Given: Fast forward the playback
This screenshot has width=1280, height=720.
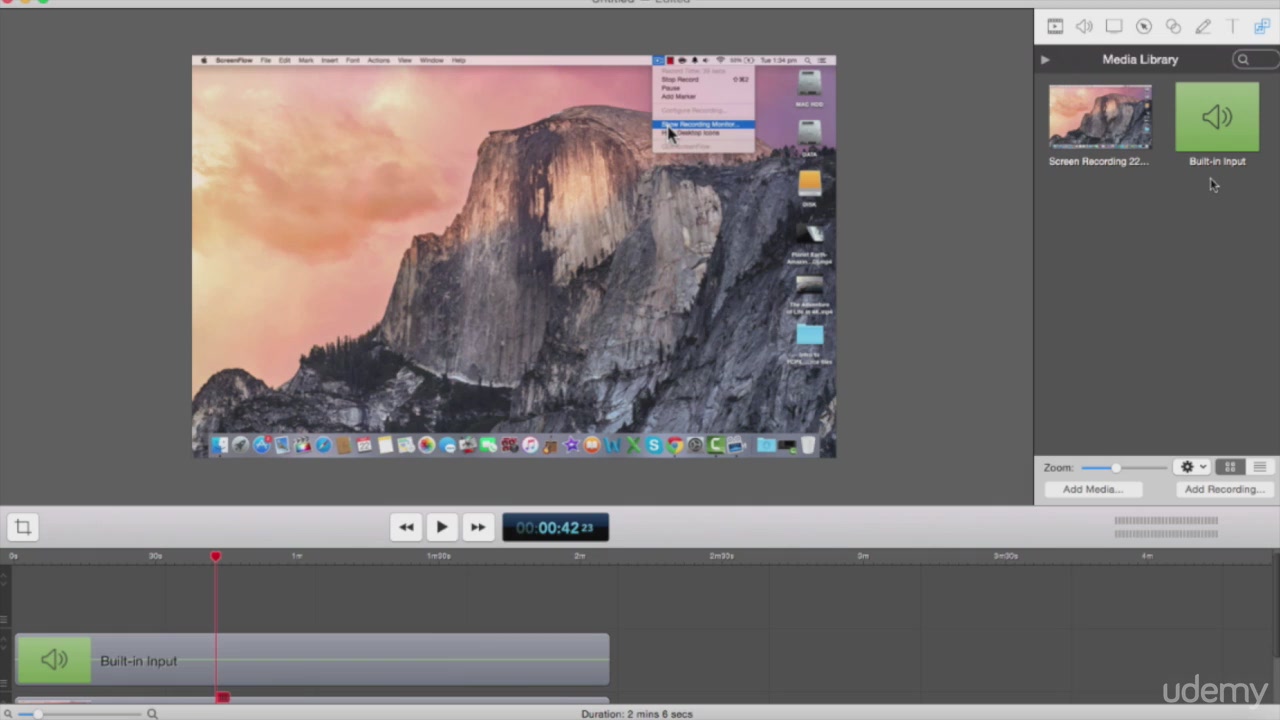Looking at the screenshot, I should 478,528.
